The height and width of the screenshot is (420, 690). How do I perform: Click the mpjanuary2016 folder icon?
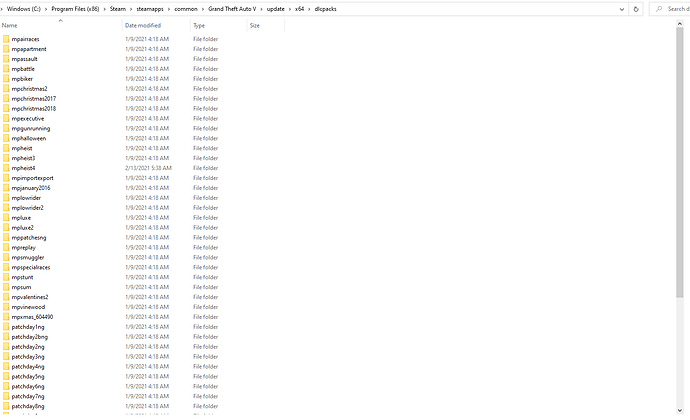tap(6, 188)
